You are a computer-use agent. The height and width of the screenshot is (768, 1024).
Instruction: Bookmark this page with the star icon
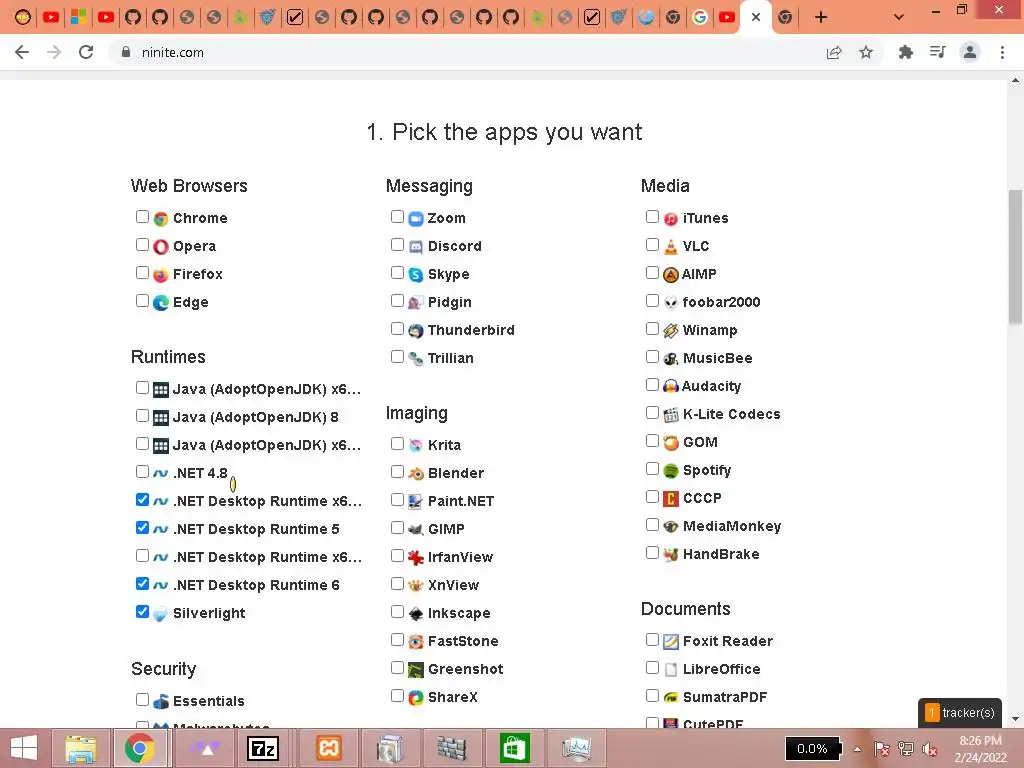pyautogui.click(x=866, y=52)
